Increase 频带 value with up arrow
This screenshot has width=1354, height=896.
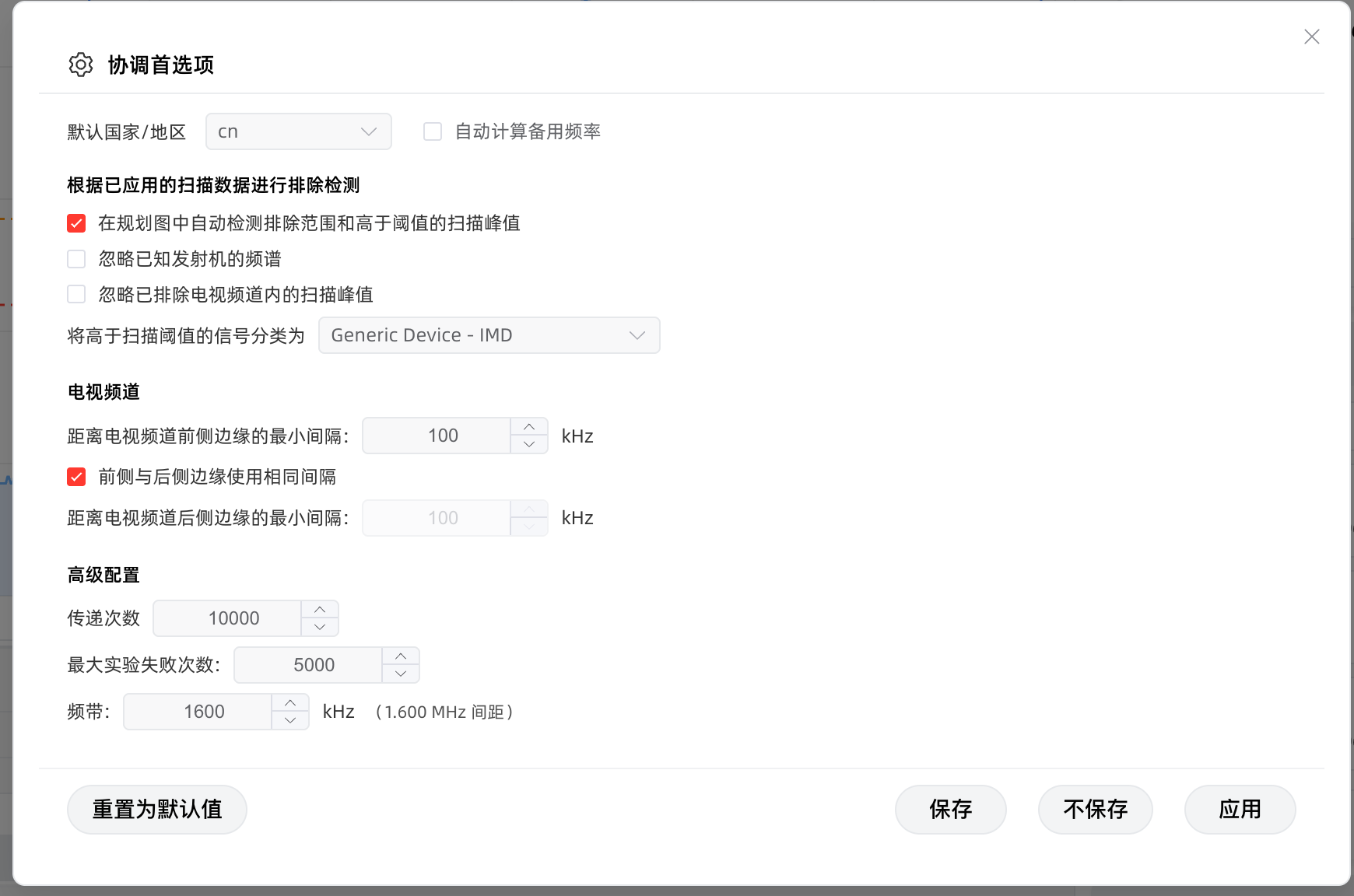290,703
